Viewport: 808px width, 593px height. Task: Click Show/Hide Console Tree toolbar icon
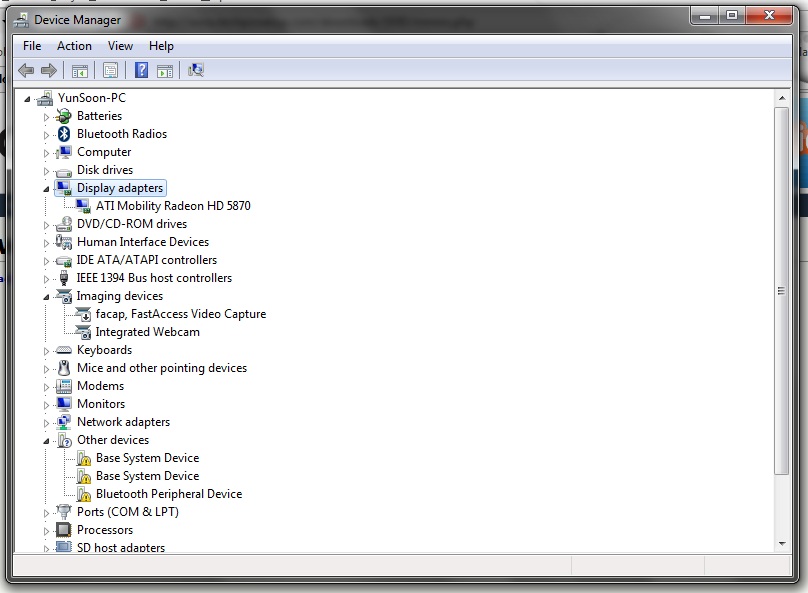click(80, 71)
